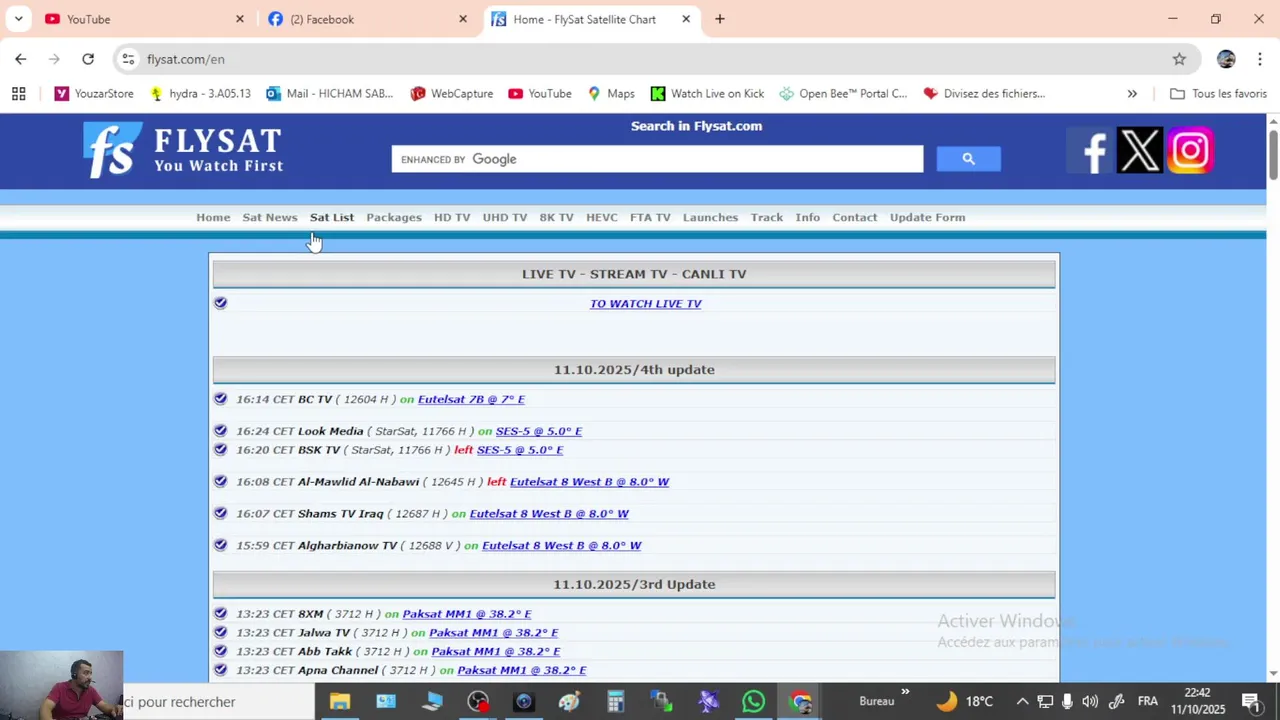Open the Watch Live on Kick bookmark
The image size is (1280, 720).
click(707, 94)
